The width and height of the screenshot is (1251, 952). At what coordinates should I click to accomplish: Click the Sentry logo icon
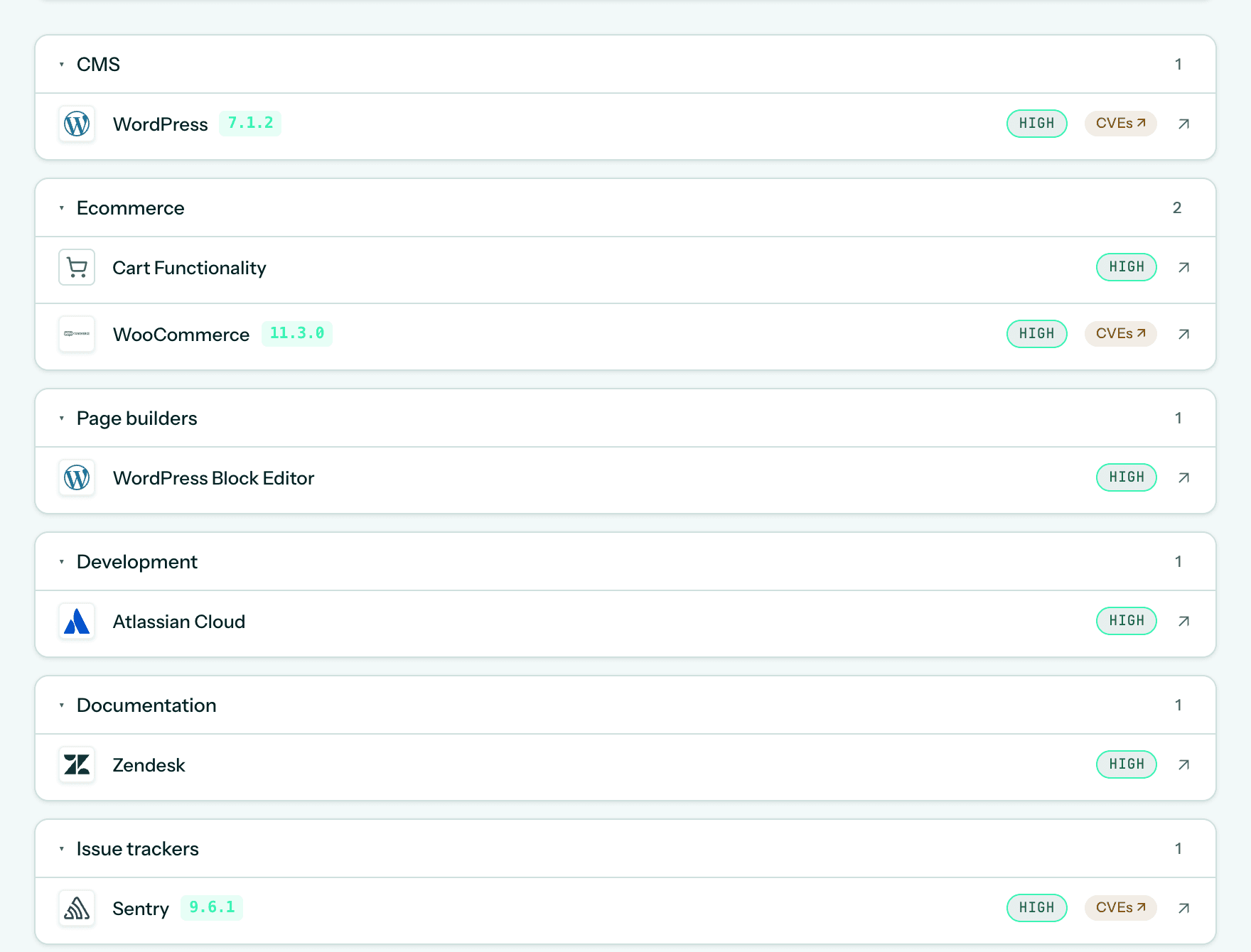pos(77,909)
